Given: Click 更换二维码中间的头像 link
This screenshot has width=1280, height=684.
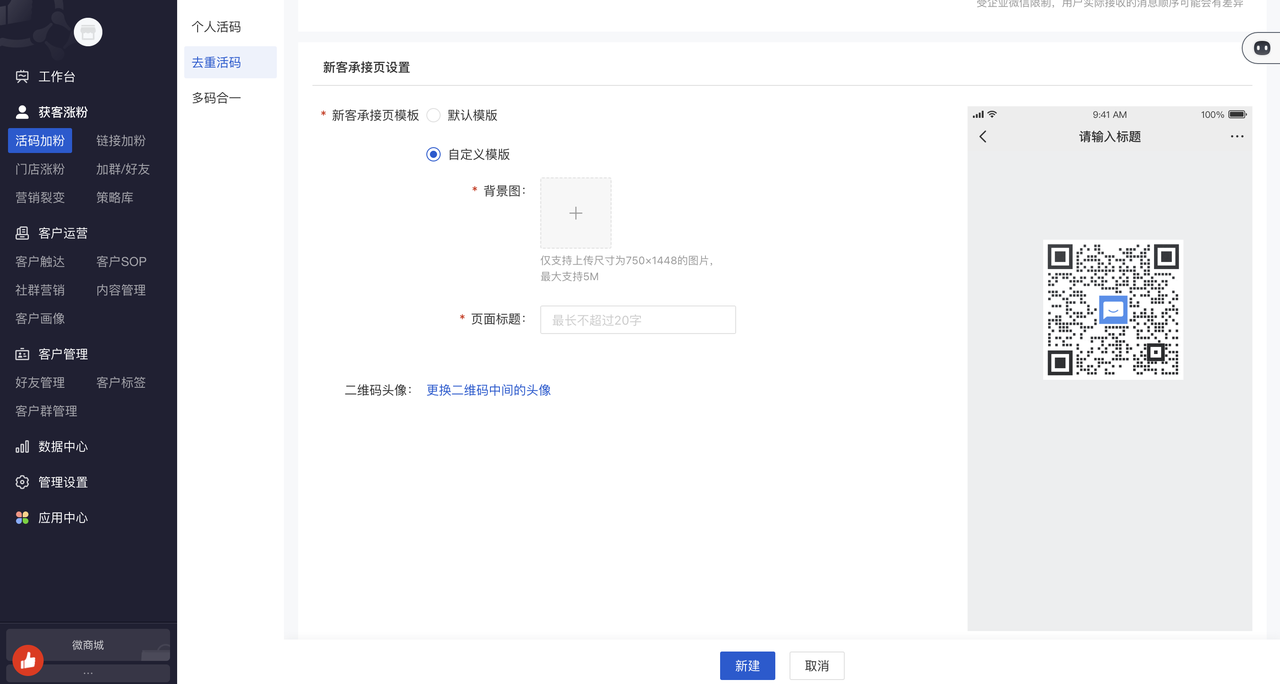Looking at the screenshot, I should 489,390.
